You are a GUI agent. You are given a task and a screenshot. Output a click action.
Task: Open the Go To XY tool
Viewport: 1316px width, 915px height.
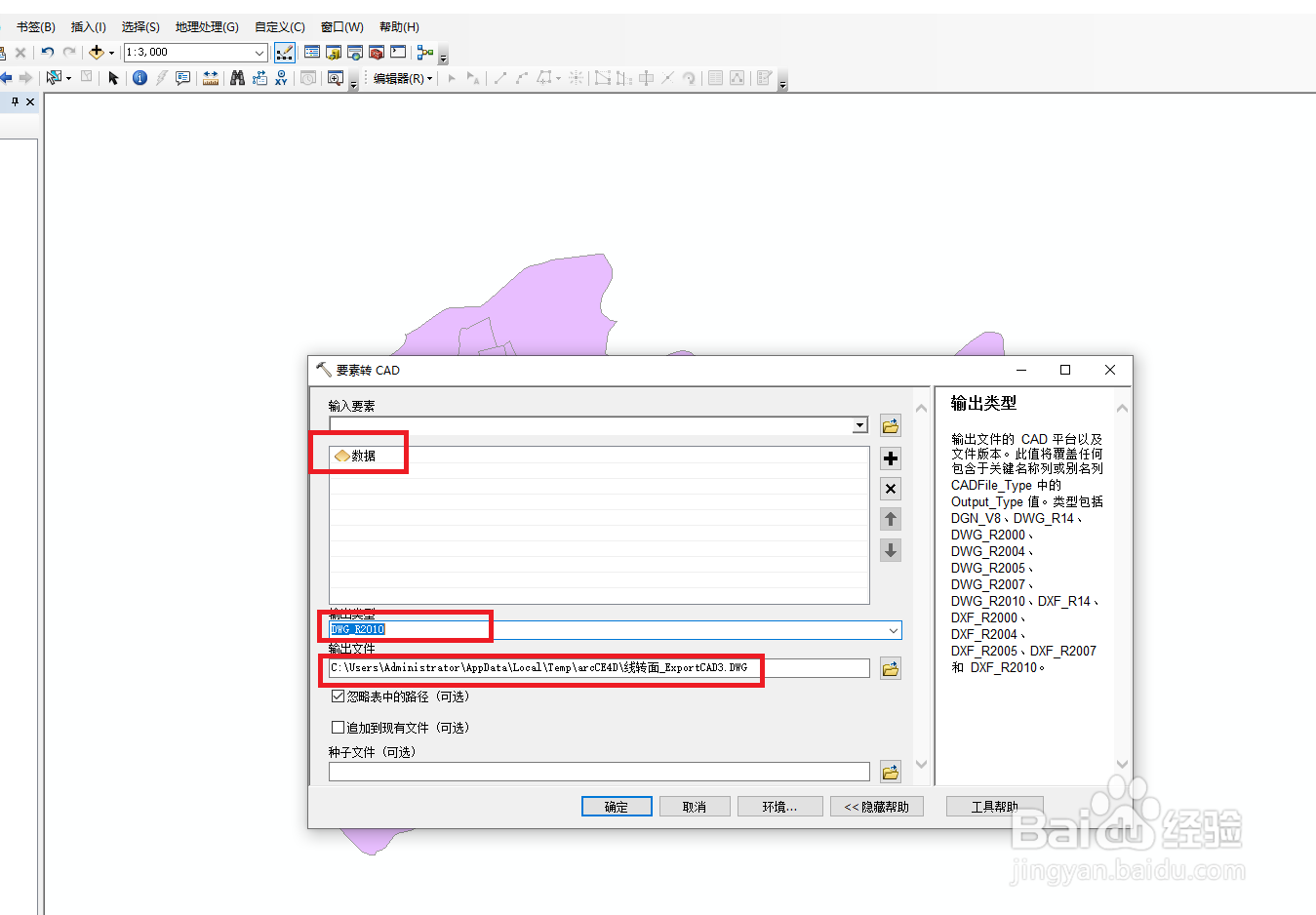(x=281, y=78)
